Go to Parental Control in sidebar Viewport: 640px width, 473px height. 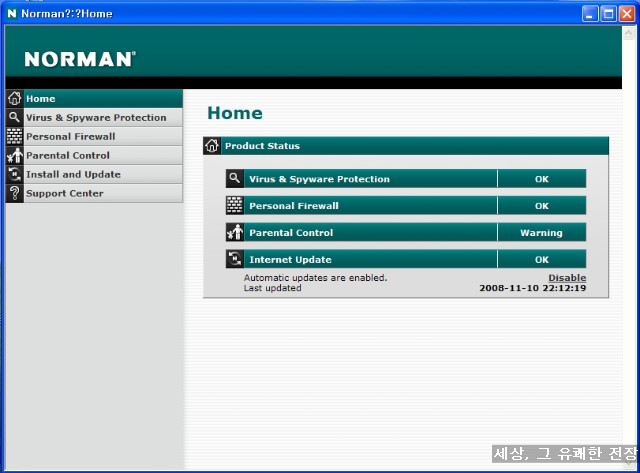[x=94, y=155]
